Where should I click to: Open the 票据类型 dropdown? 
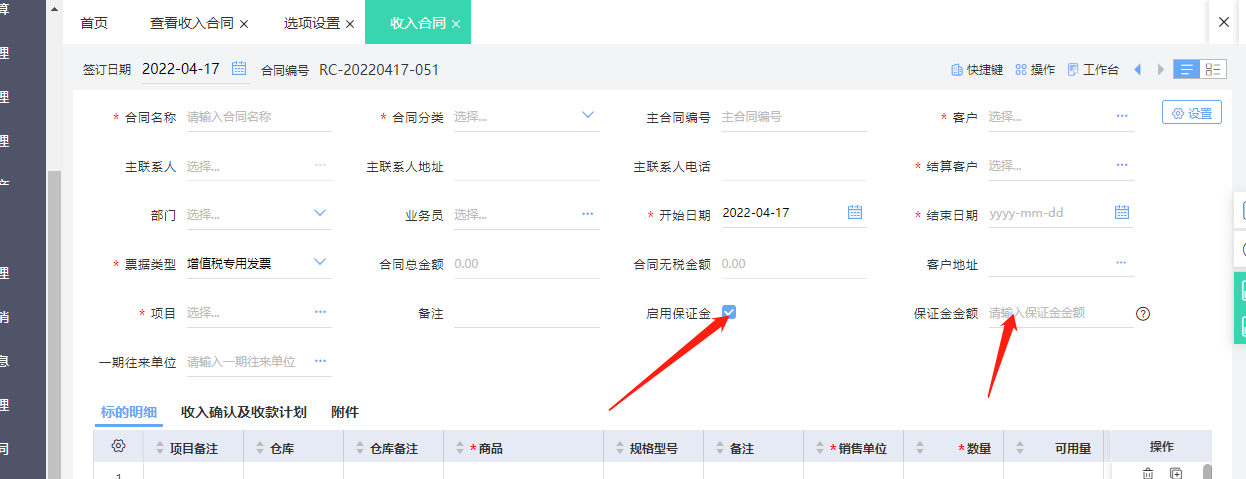[x=320, y=263]
